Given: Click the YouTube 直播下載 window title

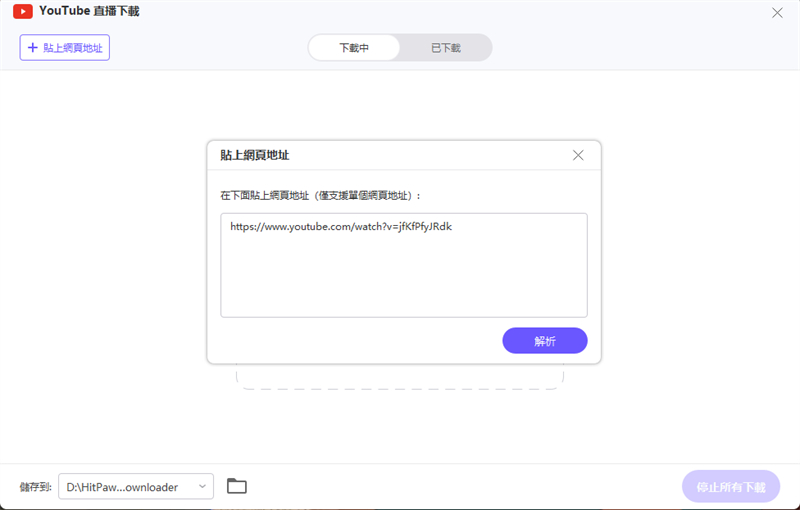Looking at the screenshot, I should 89,11.
